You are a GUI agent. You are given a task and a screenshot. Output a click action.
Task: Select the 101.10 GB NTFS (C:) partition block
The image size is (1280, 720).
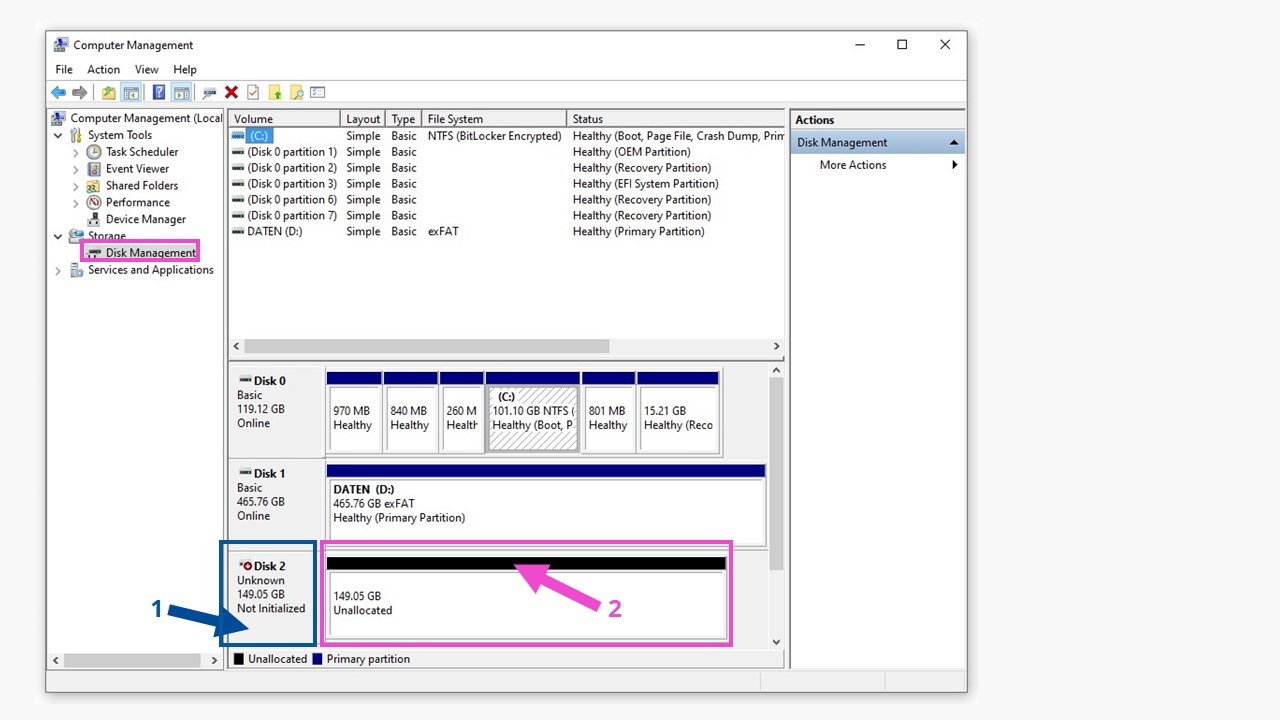coord(533,412)
